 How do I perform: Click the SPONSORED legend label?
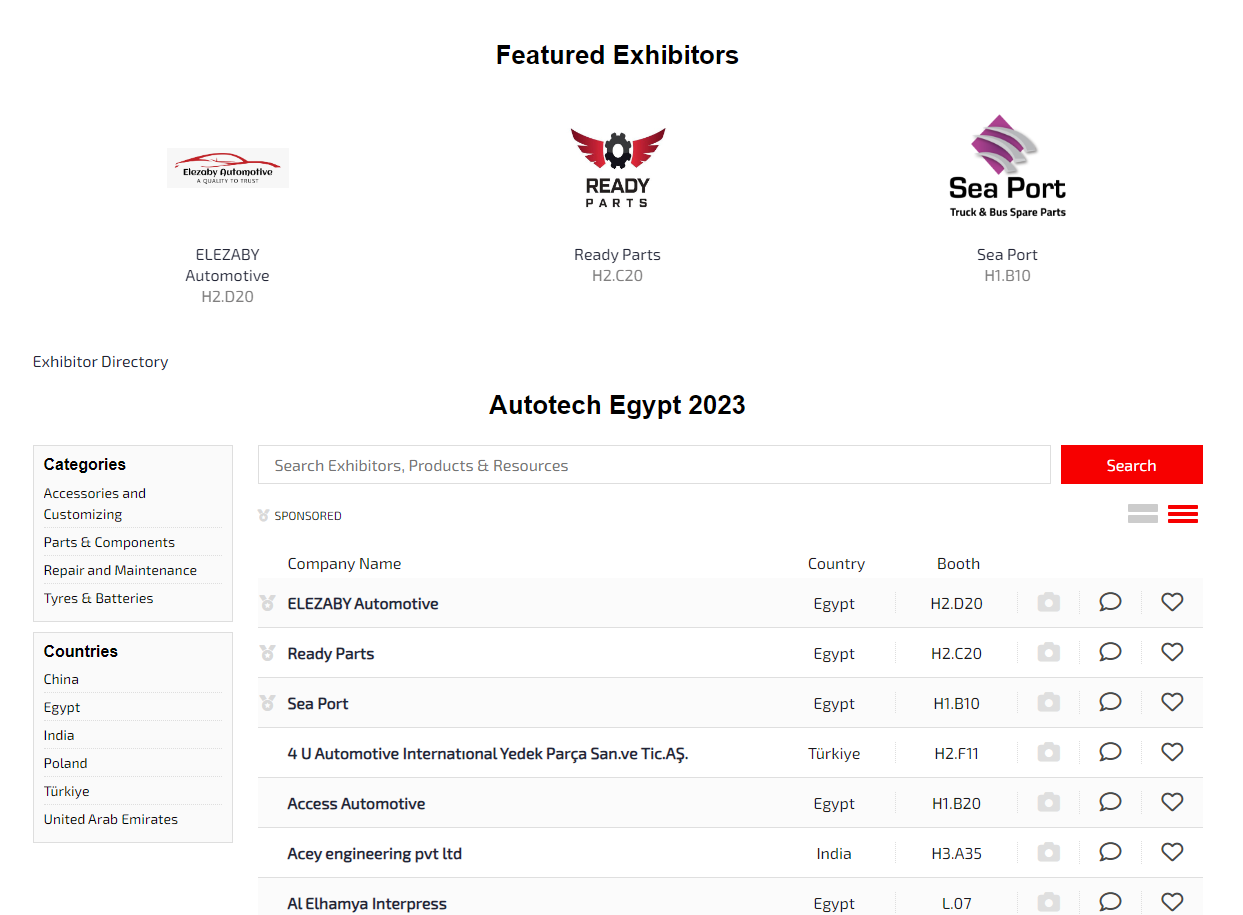[x=308, y=516]
